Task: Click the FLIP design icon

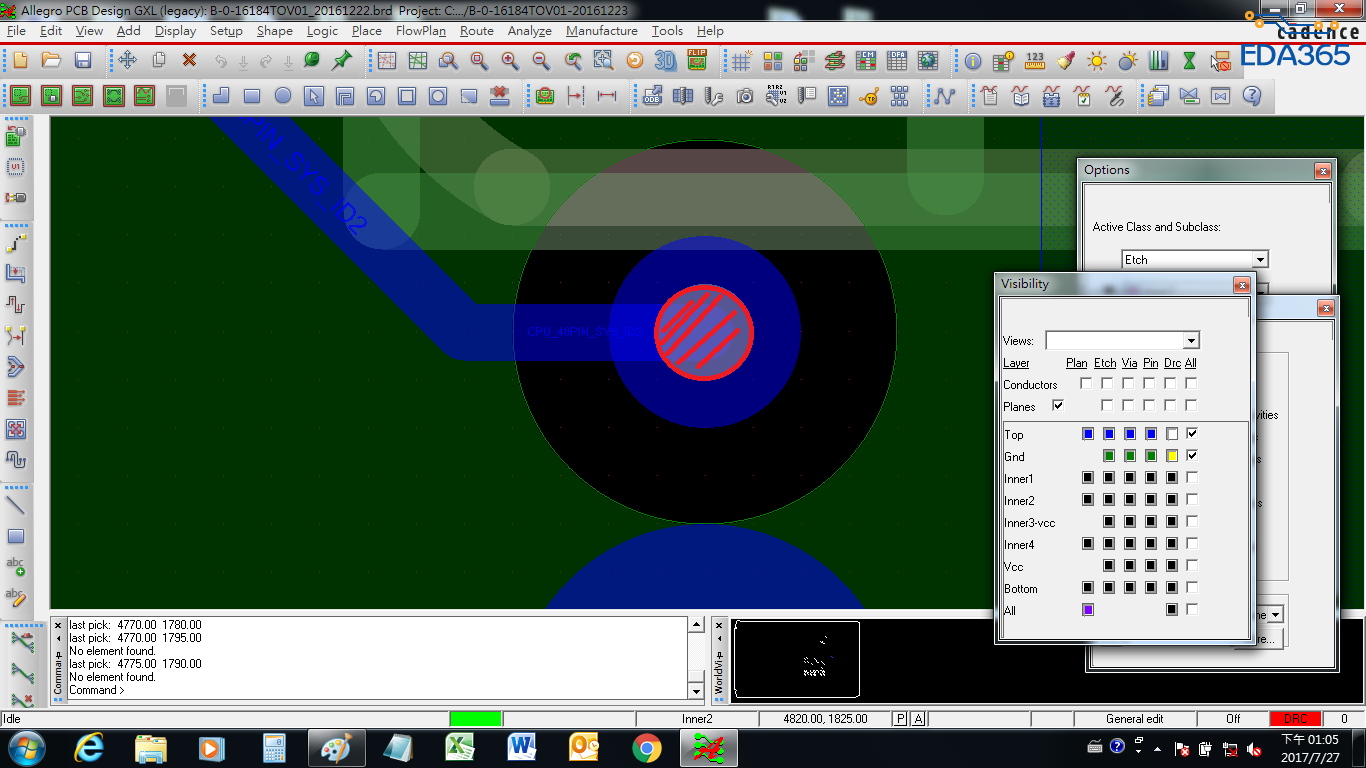Action: 697,61
